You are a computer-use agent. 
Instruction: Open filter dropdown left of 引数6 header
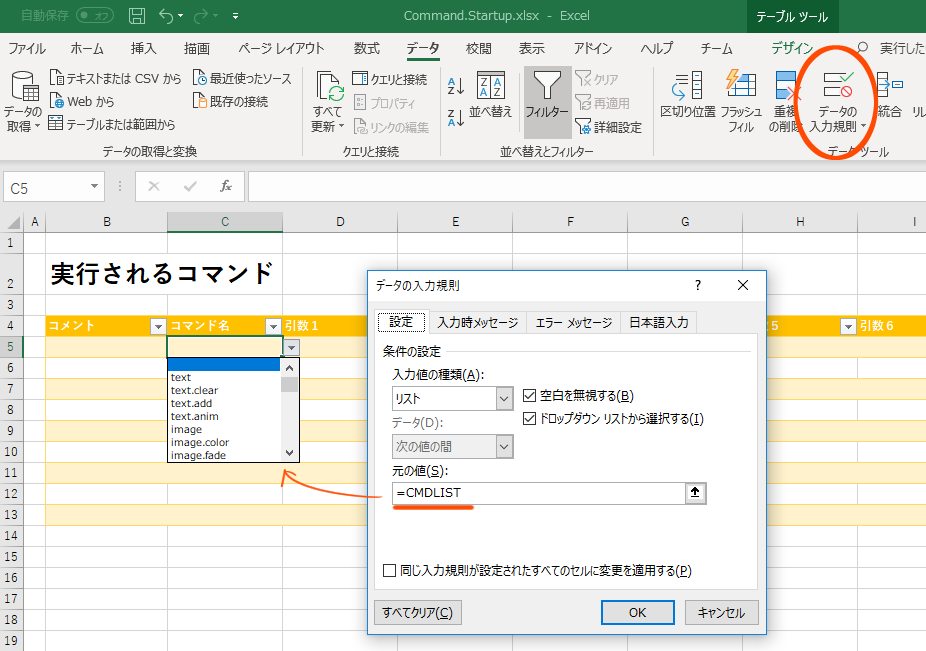tap(848, 326)
